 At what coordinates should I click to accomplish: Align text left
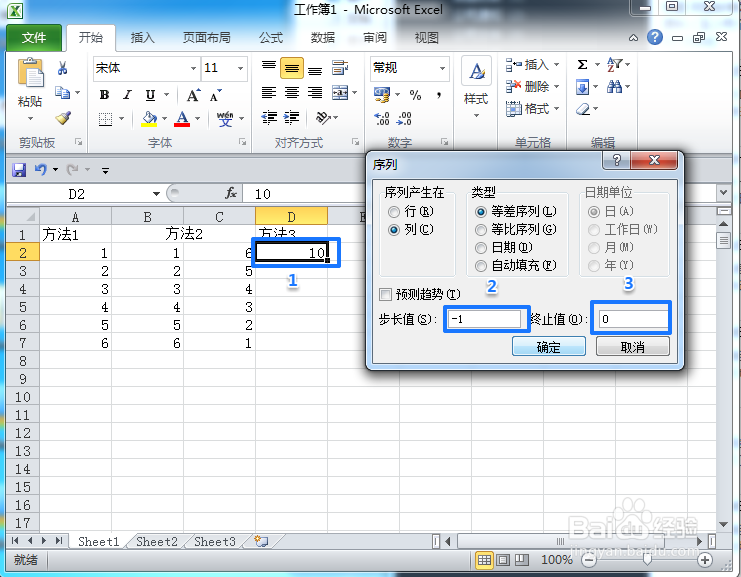click(269, 93)
